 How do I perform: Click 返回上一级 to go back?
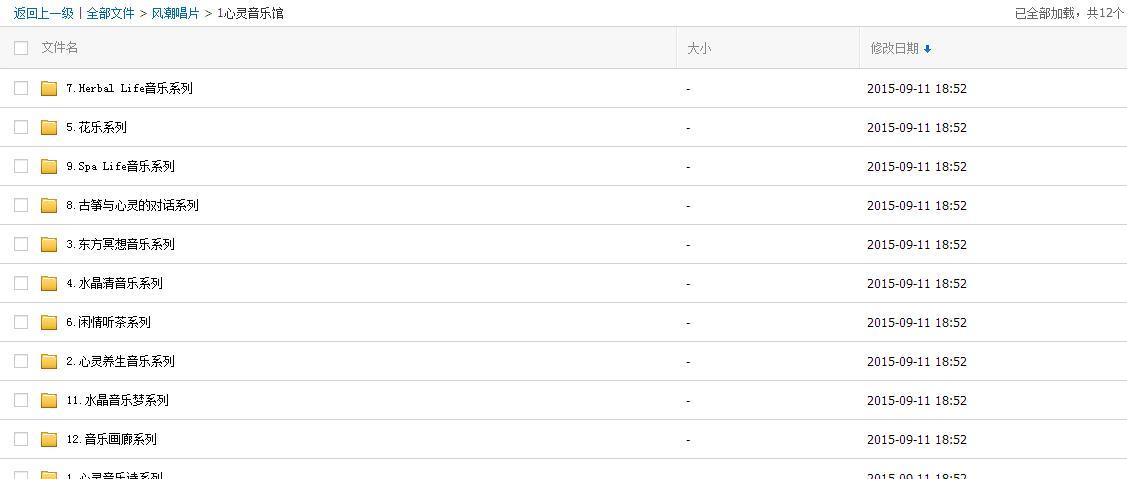(x=43, y=13)
